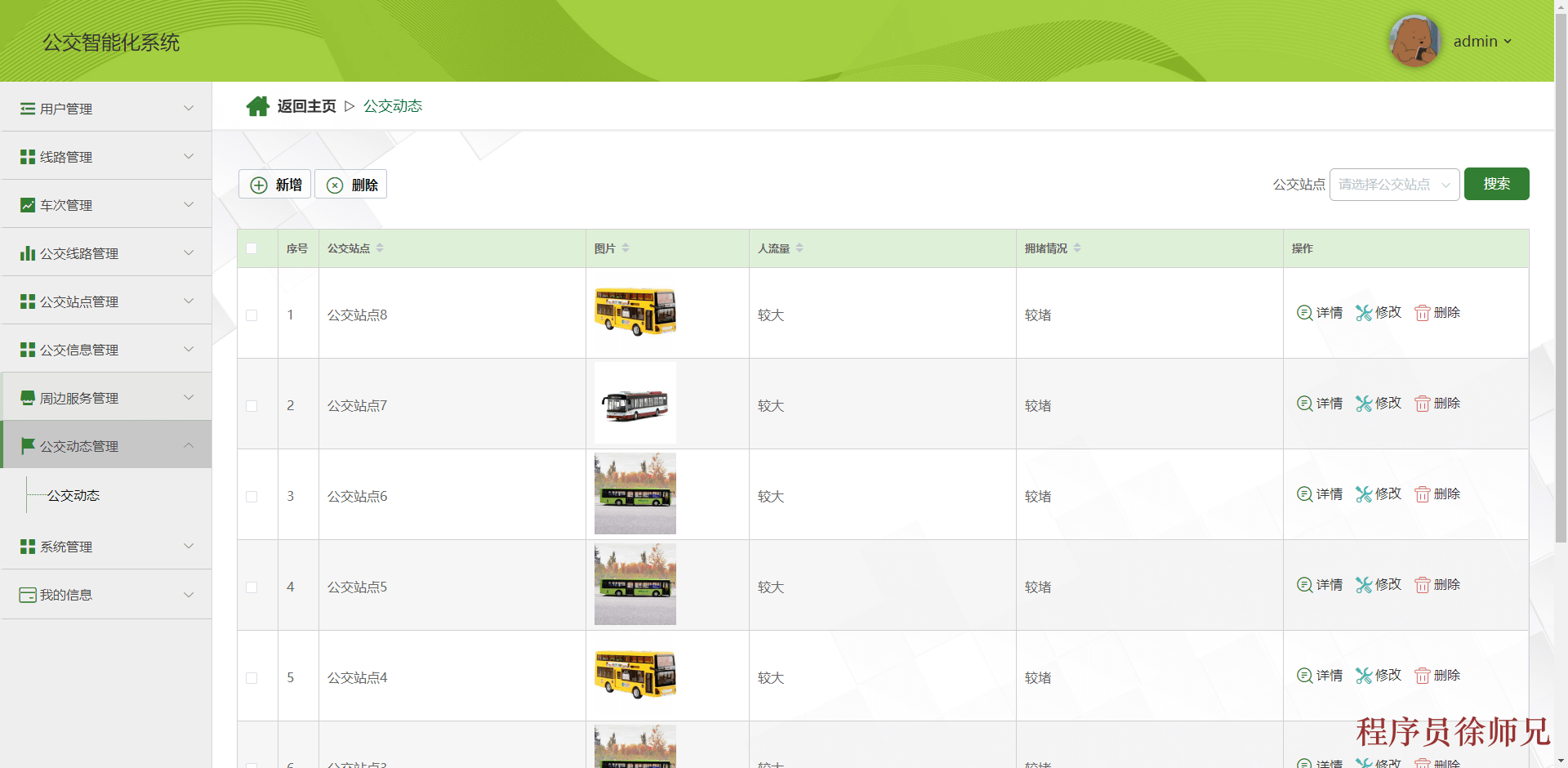Image resolution: width=1568 pixels, height=768 pixels.
Task: Click the admin avatar picture
Action: point(1414,41)
